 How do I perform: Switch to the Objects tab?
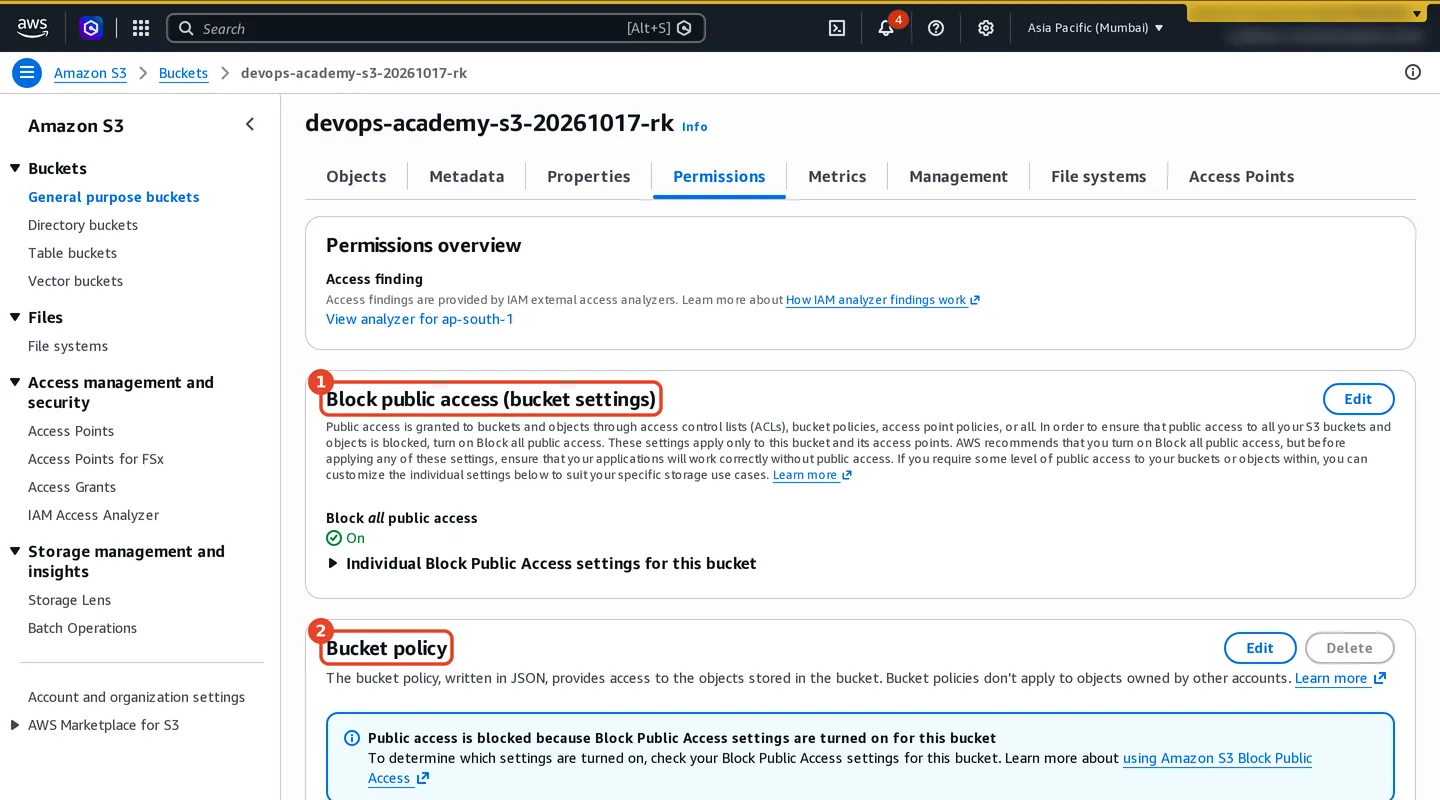click(x=356, y=176)
